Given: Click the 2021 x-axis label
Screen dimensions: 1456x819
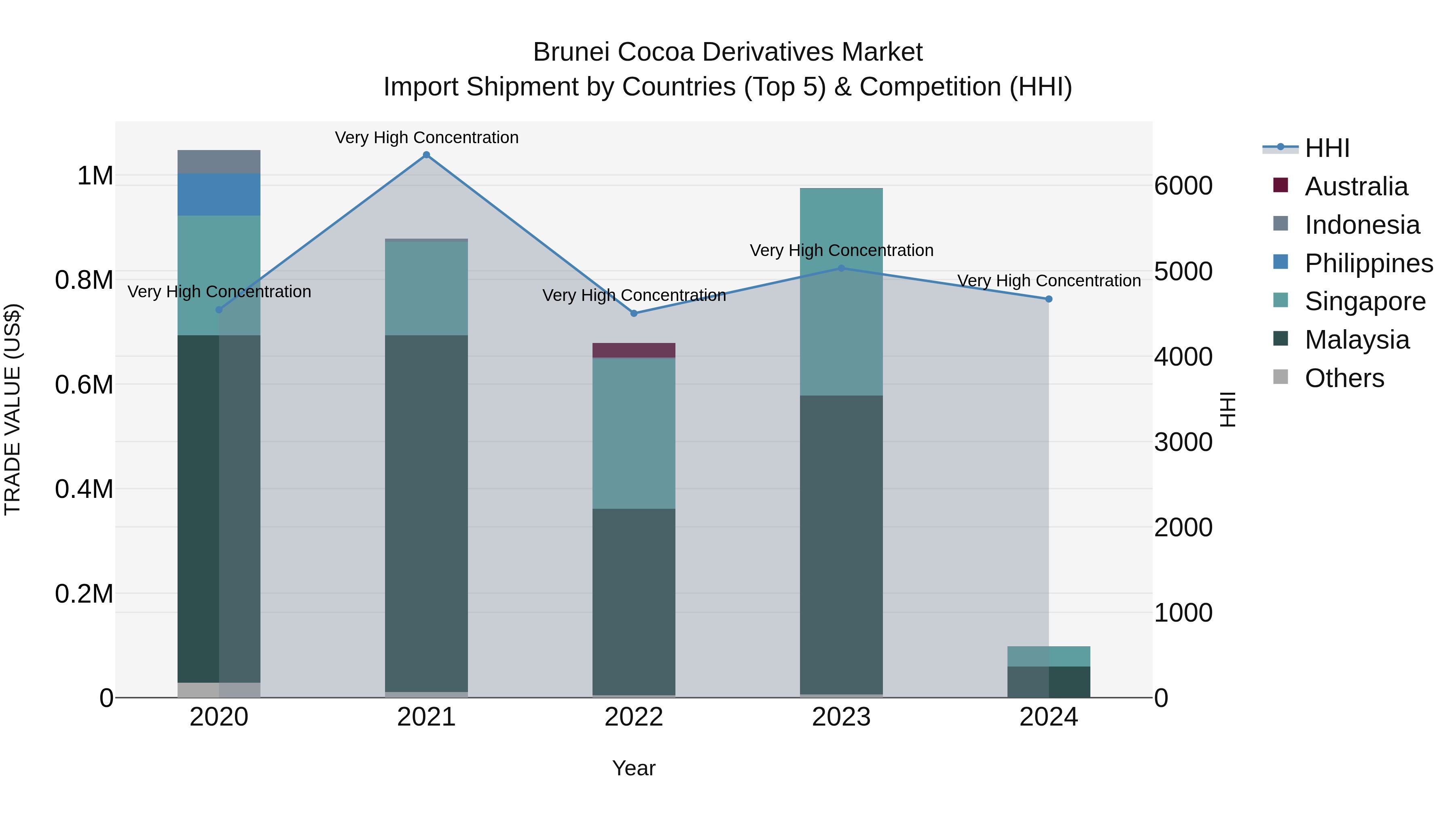Looking at the screenshot, I should click(427, 717).
